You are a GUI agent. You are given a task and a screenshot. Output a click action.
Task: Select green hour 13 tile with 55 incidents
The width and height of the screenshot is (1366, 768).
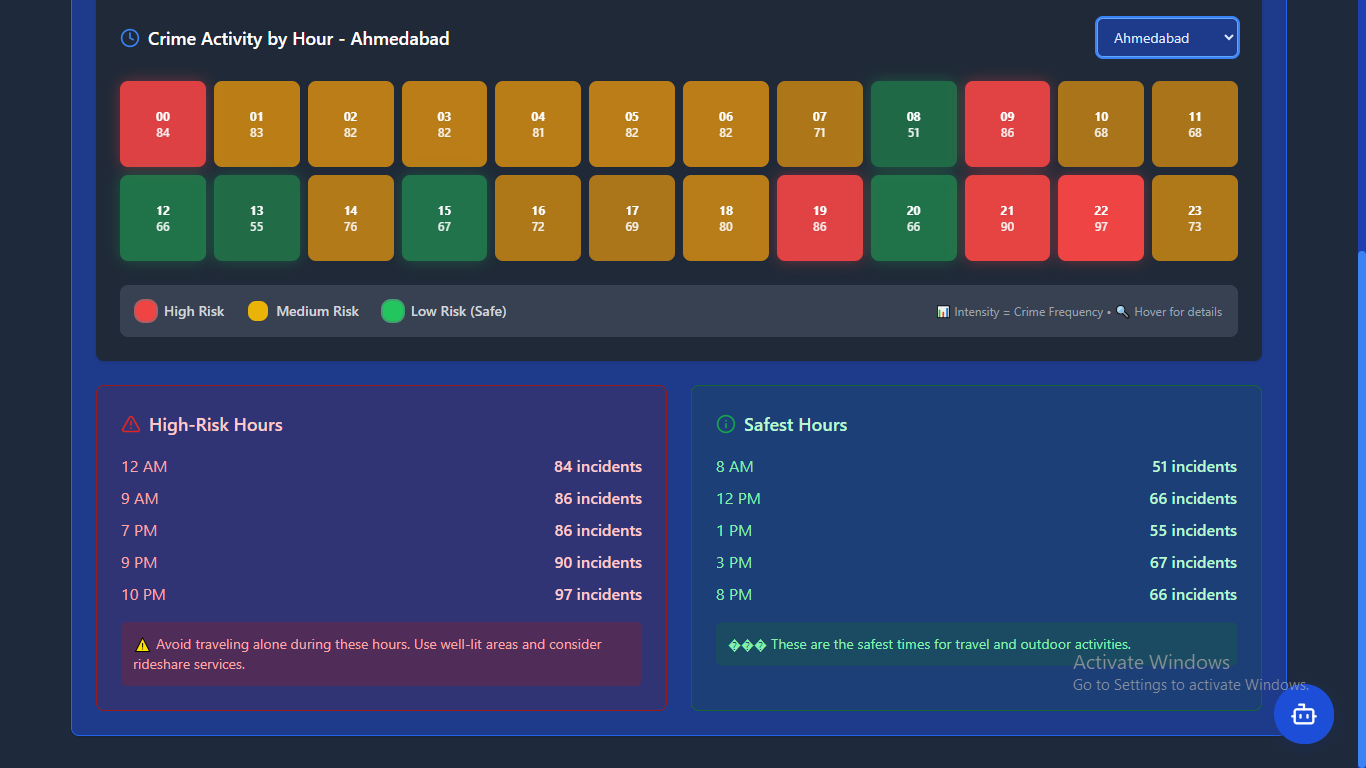(257, 218)
